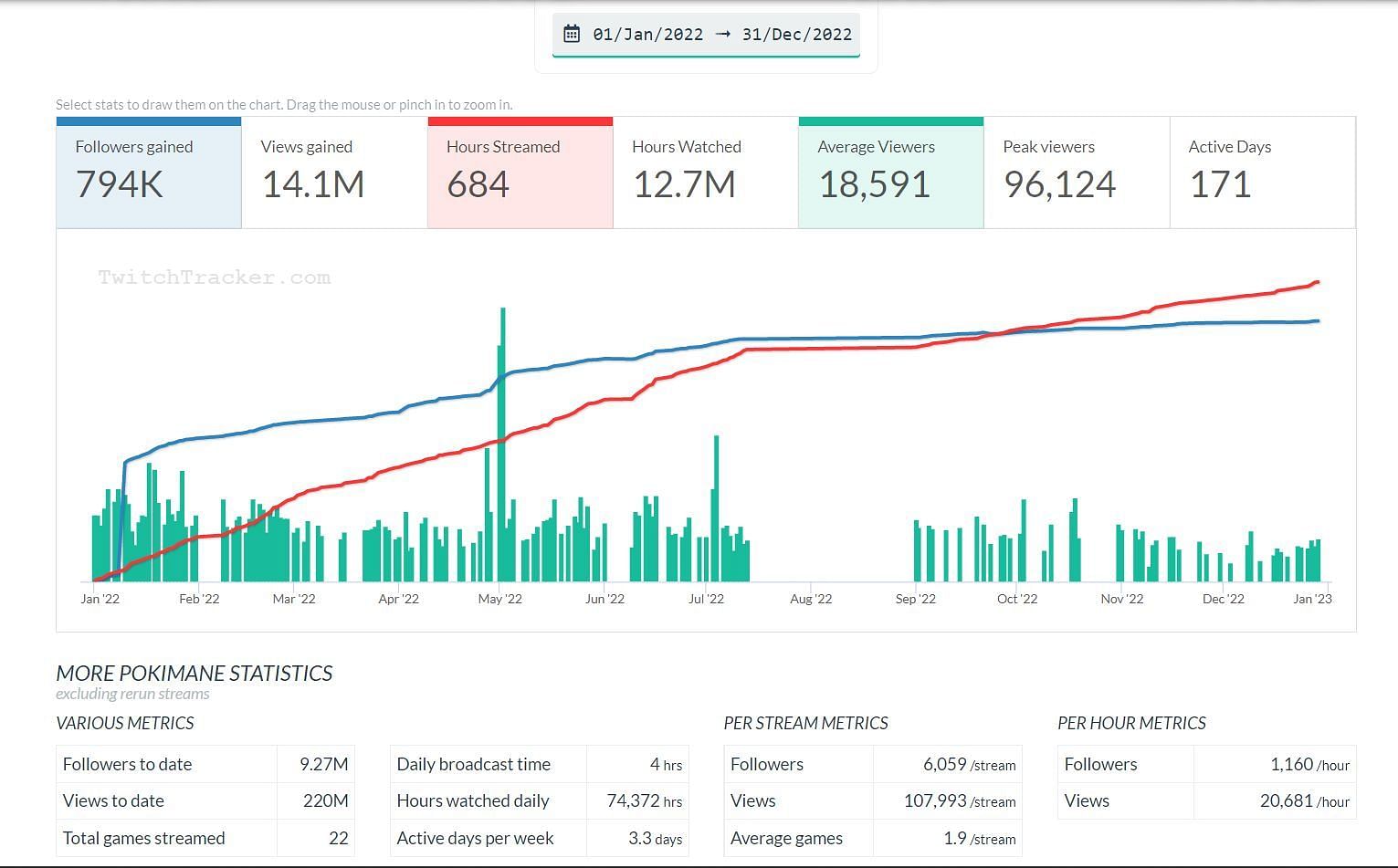1398x868 pixels.
Task: Select the 1,160 /hour followers value
Action: pos(1310,764)
